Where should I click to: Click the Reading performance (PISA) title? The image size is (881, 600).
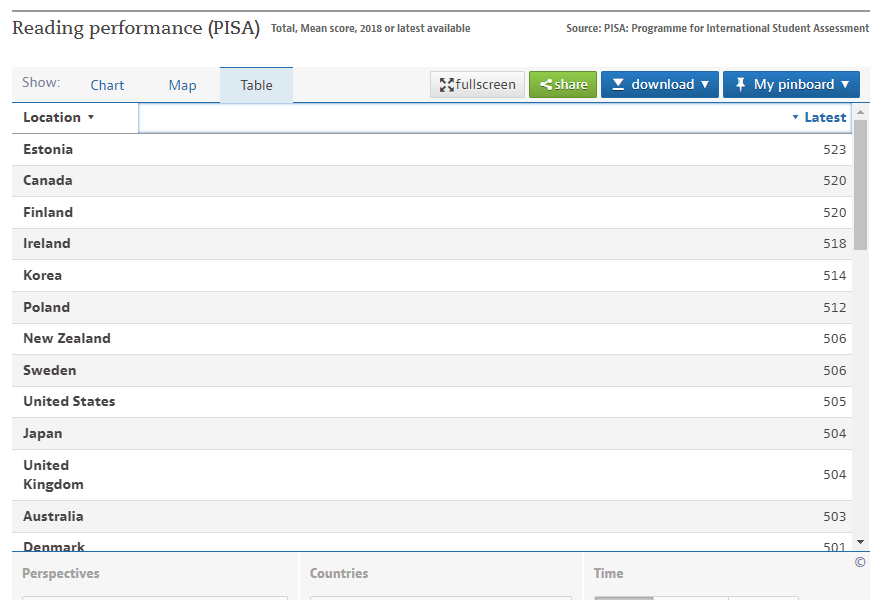(x=136, y=28)
